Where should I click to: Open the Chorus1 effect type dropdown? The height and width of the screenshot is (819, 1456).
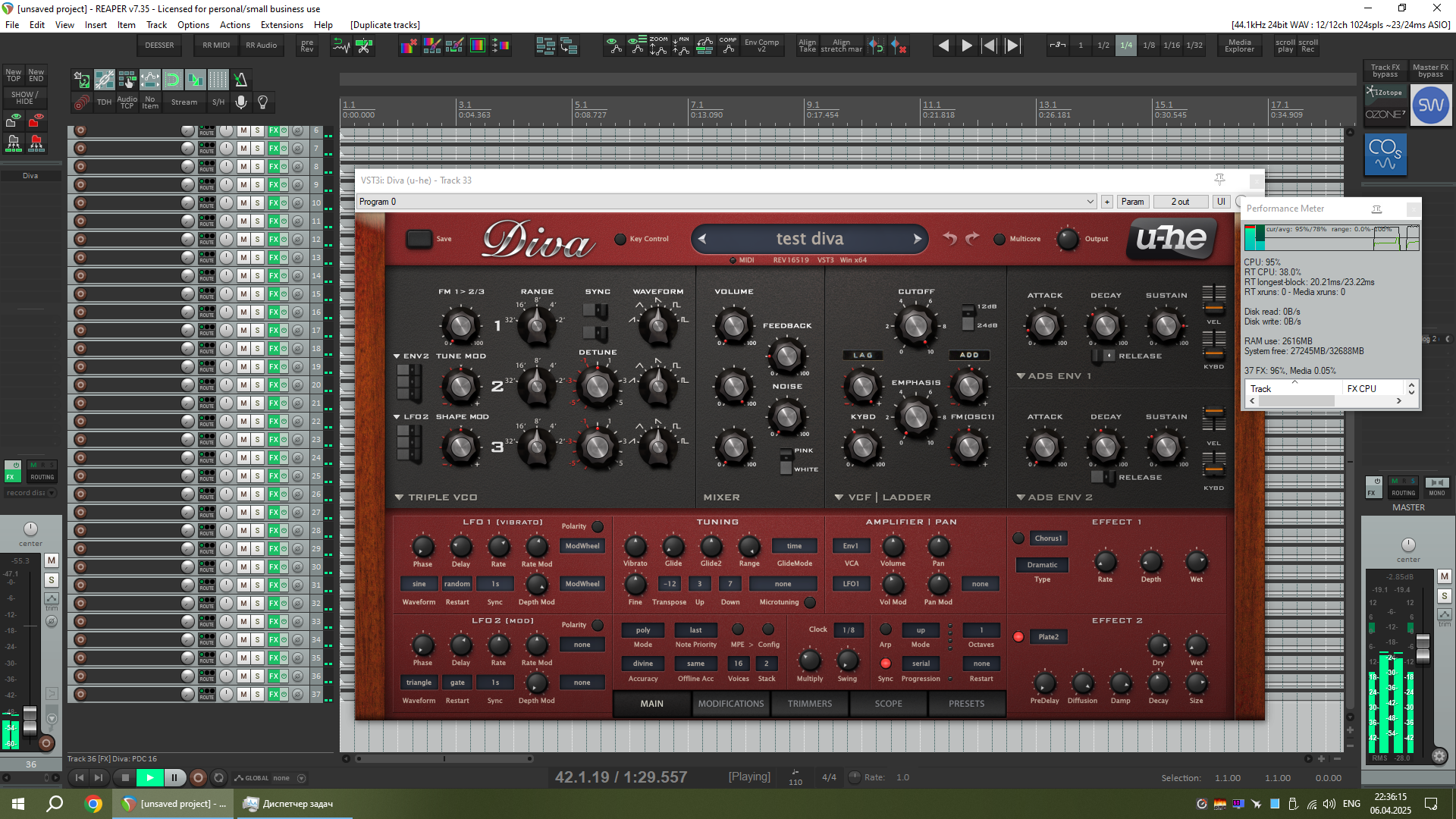1048,538
